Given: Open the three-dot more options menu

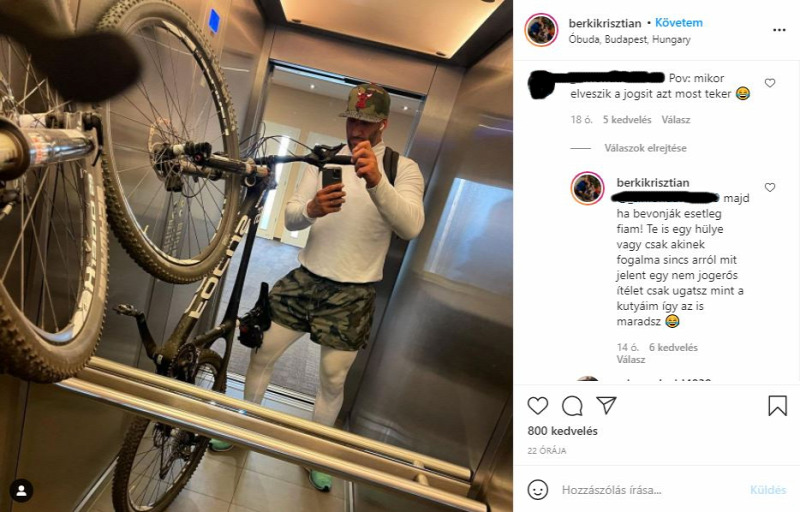Looking at the screenshot, I should click(779, 30).
